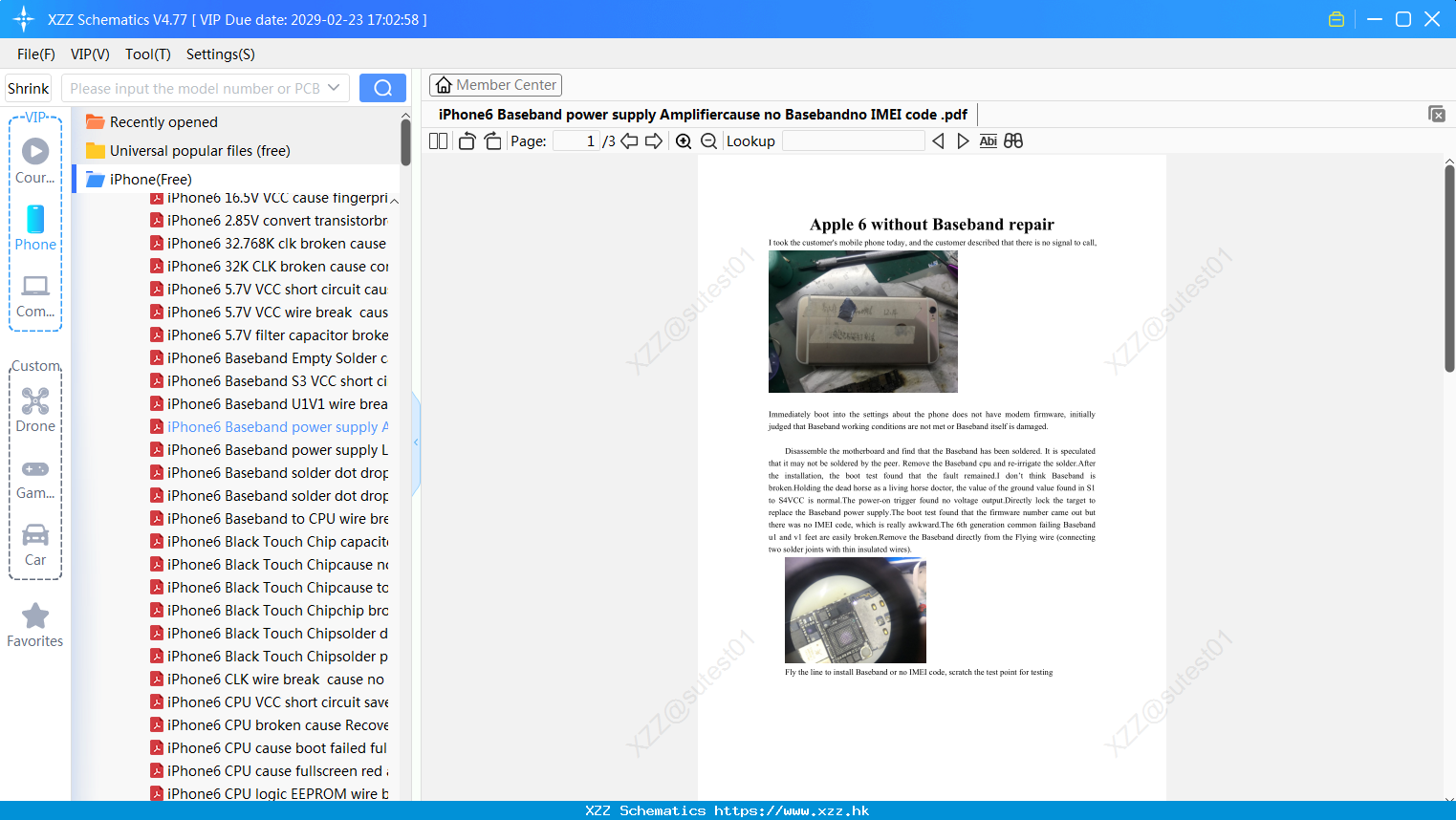Open the Member Center
Screen dimensions: 1456x820
[x=495, y=85]
